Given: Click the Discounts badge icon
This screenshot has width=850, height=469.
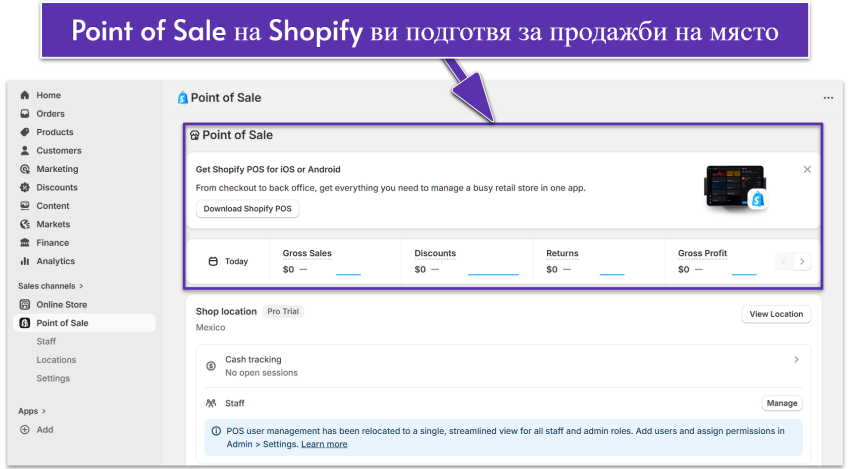Looking at the screenshot, I should coord(24,188).
